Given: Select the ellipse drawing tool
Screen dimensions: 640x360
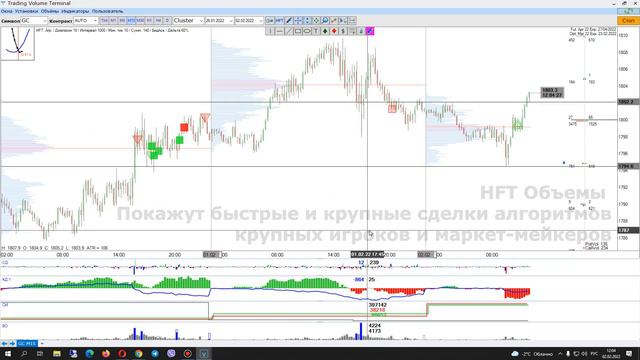Looking at the screenshot, I should (307, 31).
